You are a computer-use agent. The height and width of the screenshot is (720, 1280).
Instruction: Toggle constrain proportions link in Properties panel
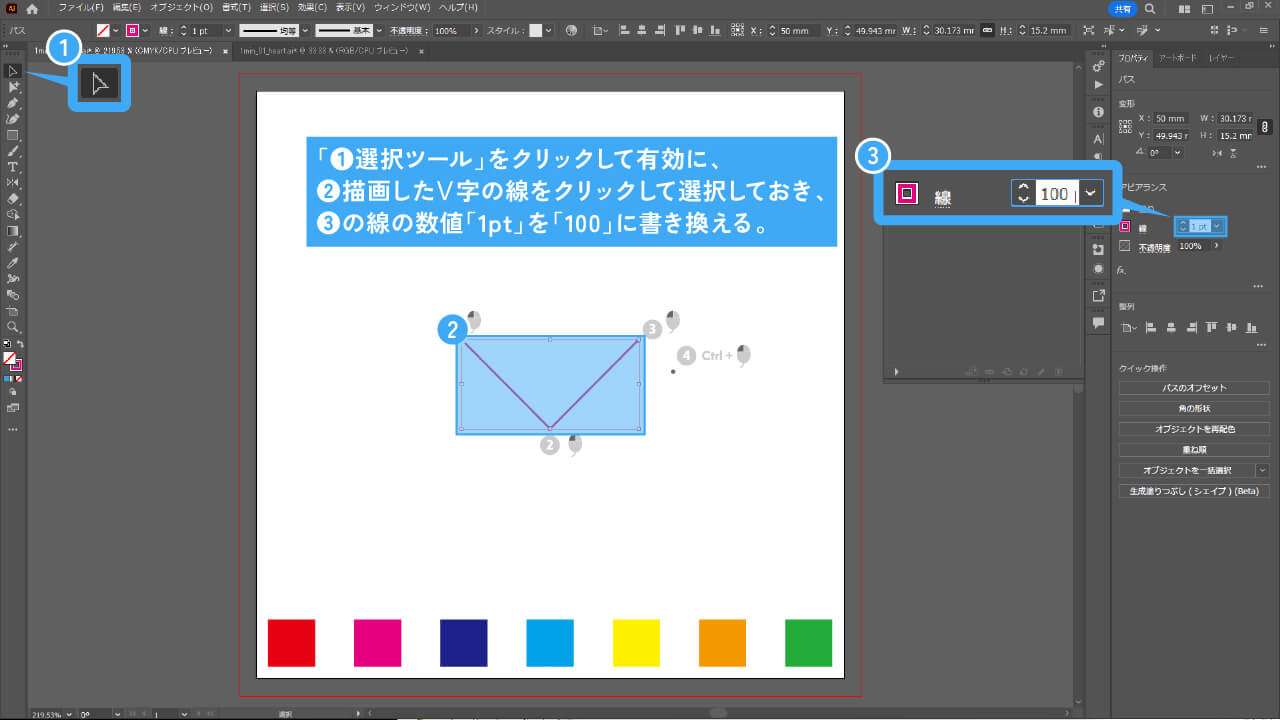(1265, 126)
